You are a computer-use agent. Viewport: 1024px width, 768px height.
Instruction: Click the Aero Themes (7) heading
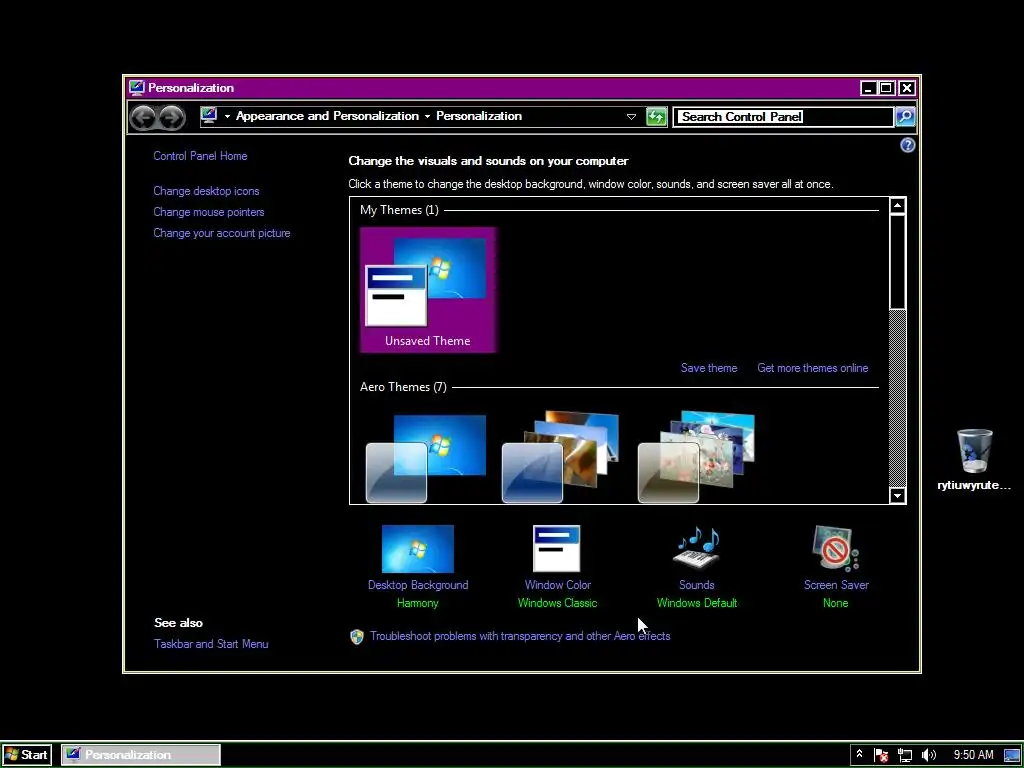403,387
